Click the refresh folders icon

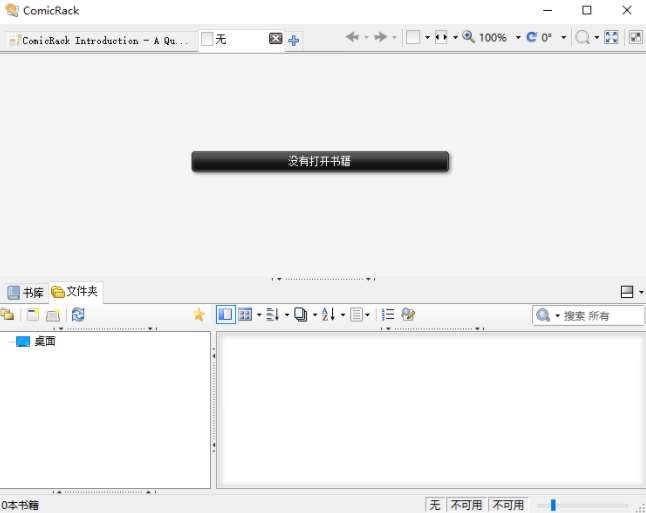78,314
